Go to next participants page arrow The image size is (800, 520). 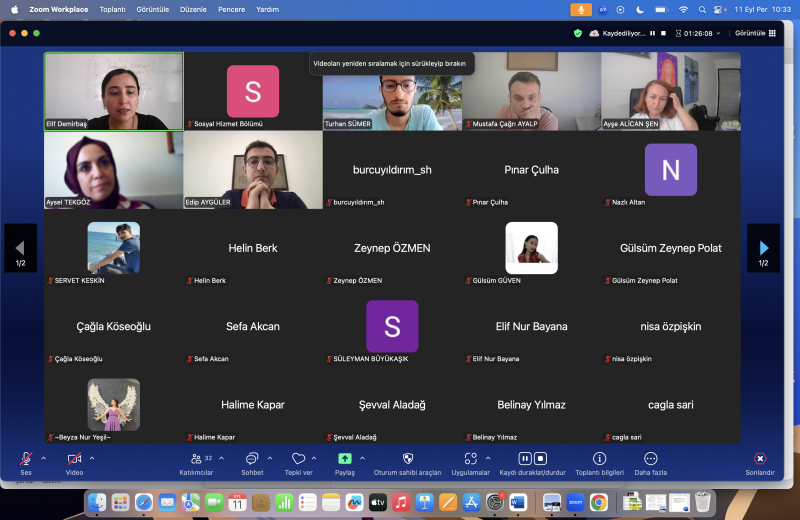point(763,248)
